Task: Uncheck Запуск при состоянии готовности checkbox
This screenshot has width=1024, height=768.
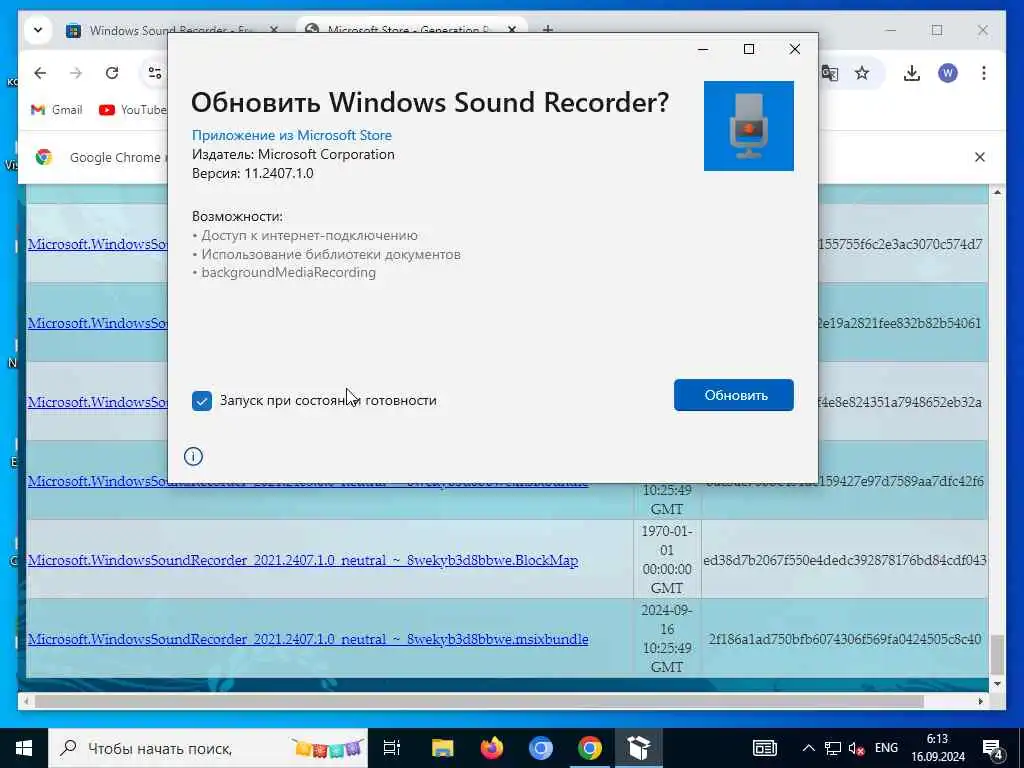Action: [x=202, y=400]
